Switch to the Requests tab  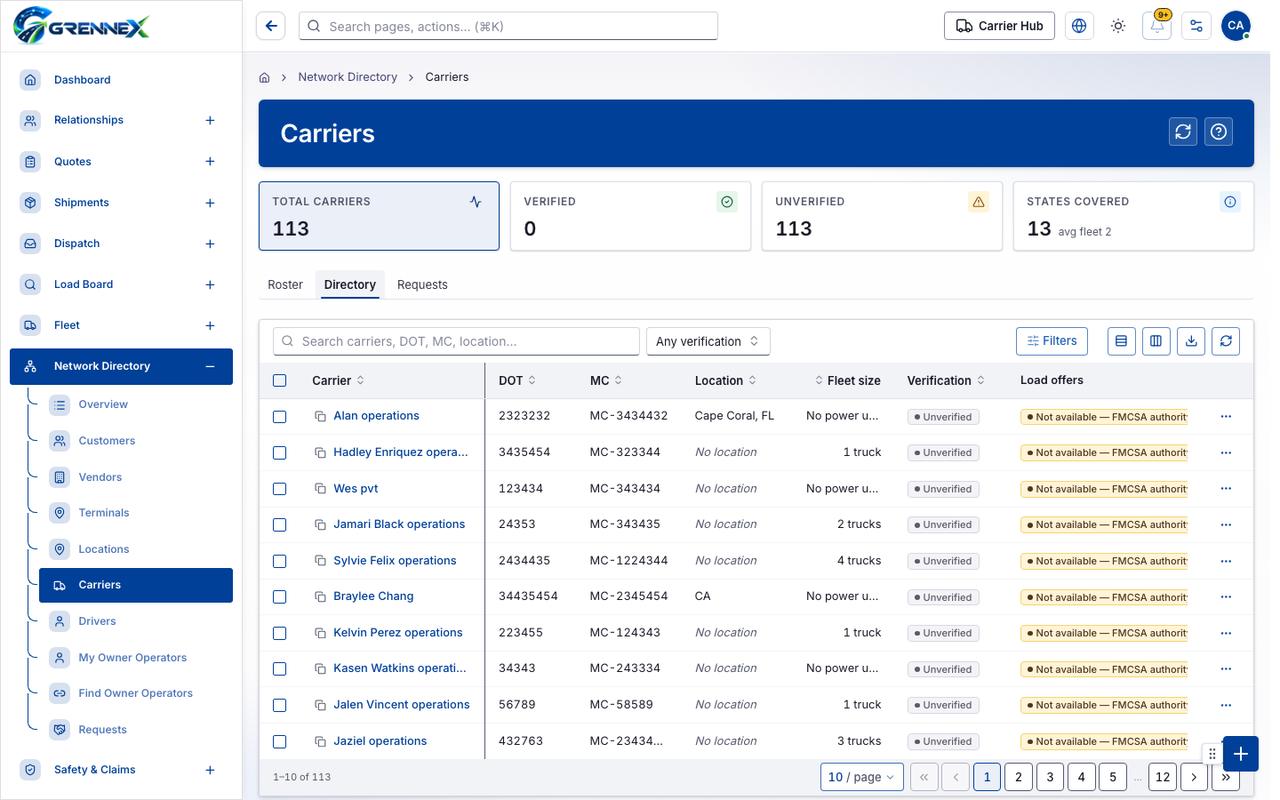click(x=422, y=285)
